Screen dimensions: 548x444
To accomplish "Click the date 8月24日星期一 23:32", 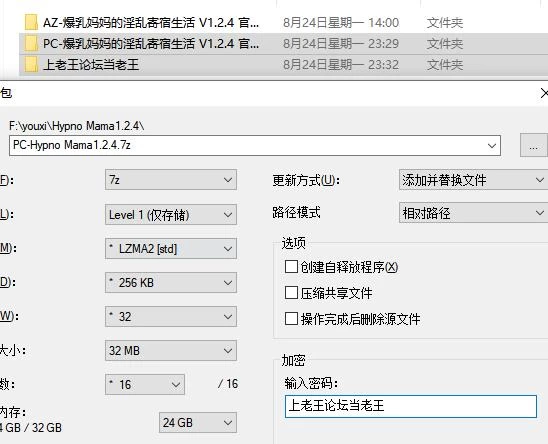I will coord(341,65).
